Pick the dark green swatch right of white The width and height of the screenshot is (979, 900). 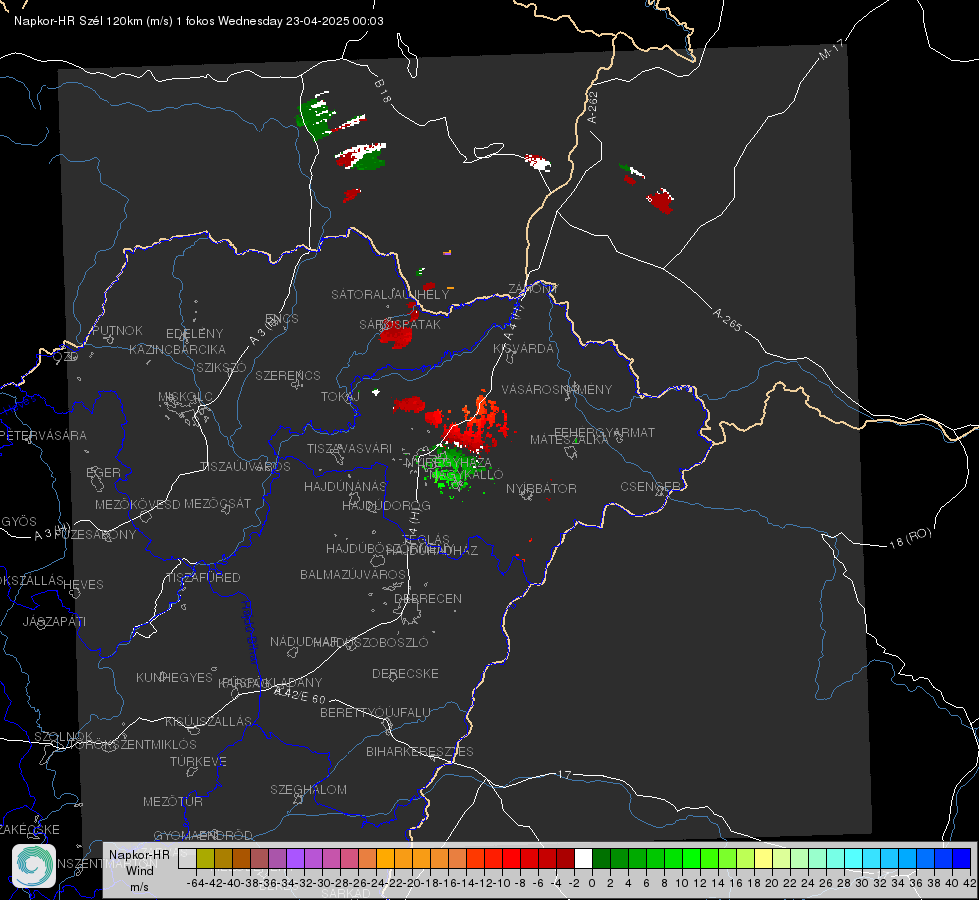point(601,858)
